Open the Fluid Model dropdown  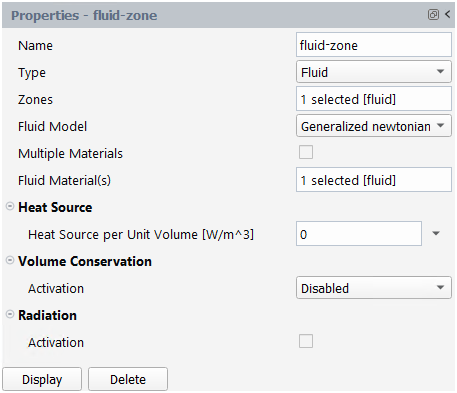point(374,126)
